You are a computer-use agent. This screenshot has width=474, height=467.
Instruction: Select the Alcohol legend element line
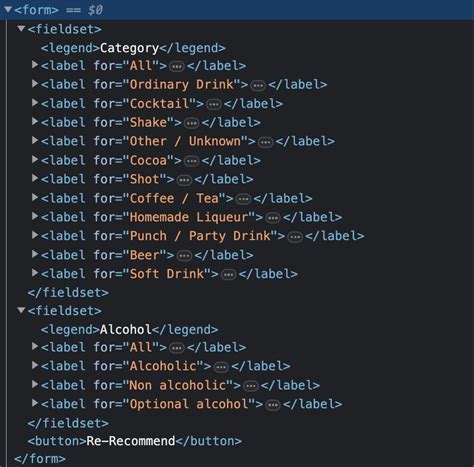pos(129,330)
